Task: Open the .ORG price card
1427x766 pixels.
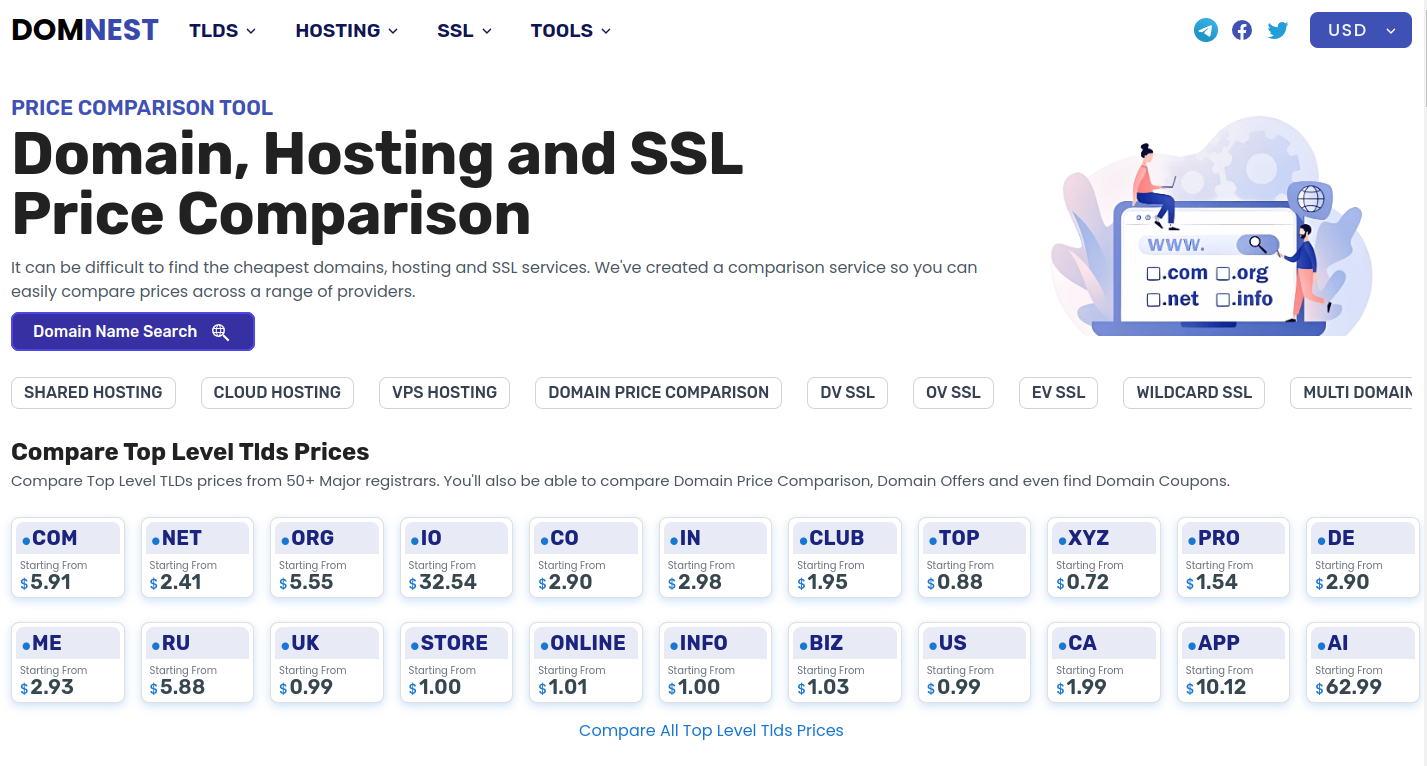Action: (x=327, y=558)
